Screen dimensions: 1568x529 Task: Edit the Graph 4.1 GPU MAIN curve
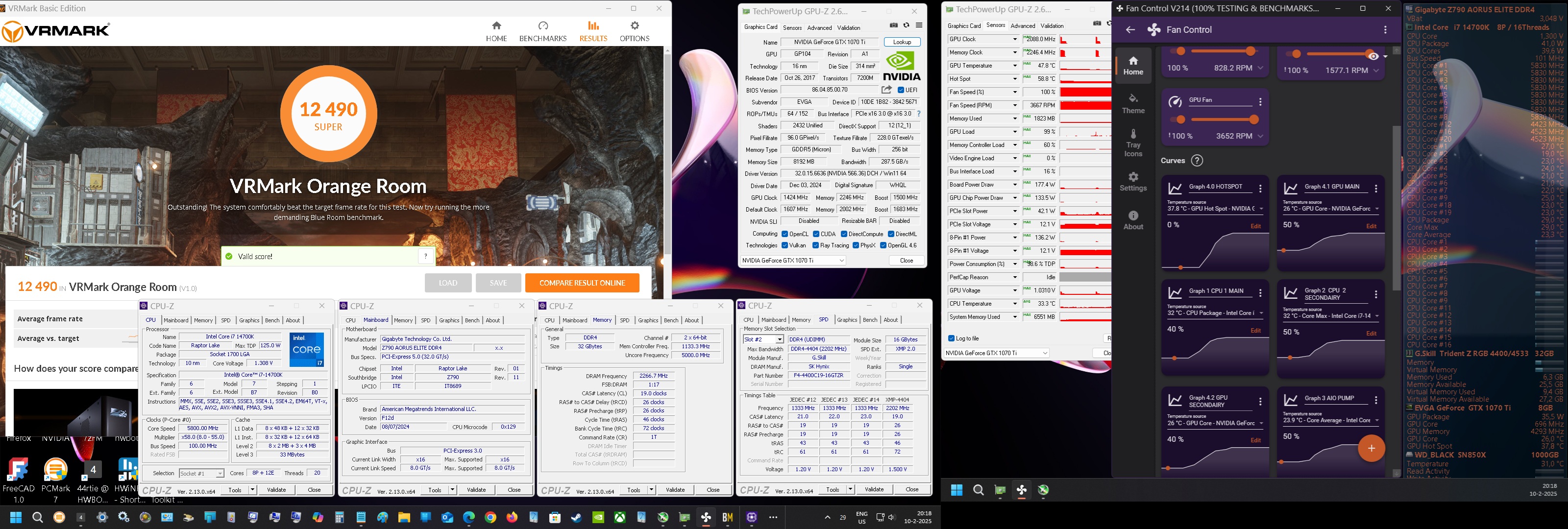coord(1371,226)
